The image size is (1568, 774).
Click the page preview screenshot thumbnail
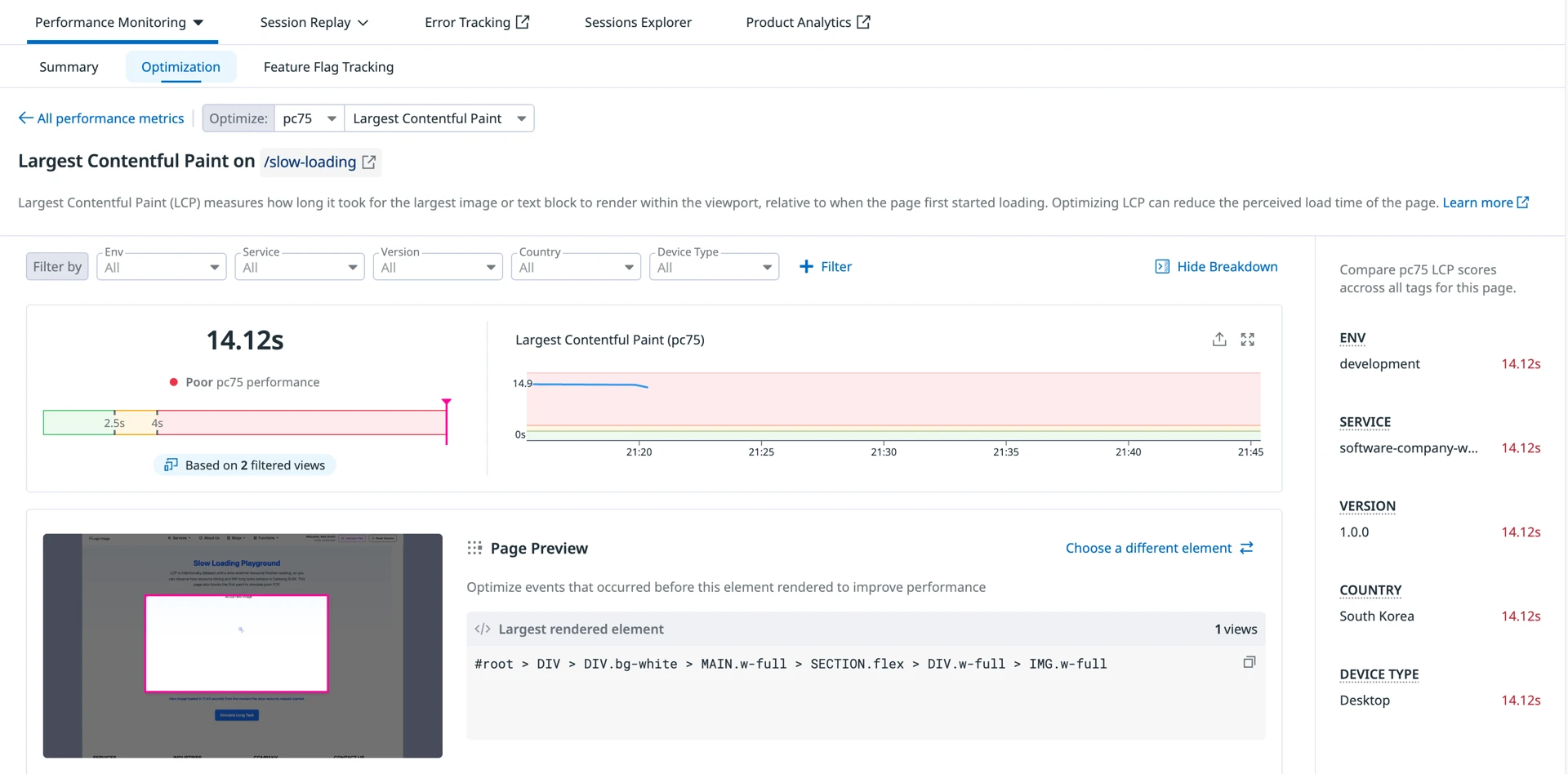(243, 645)
